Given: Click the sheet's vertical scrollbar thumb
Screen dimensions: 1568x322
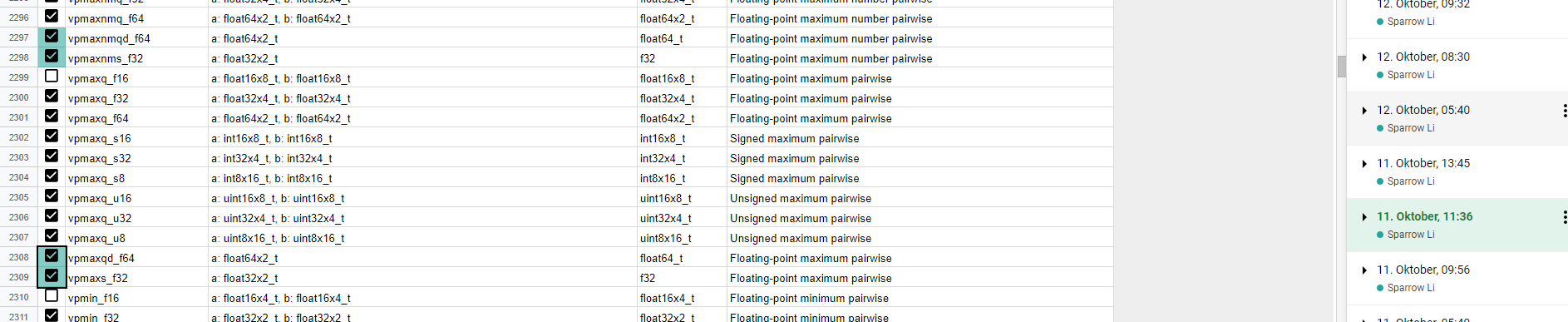Looking at the screenshot, I should tap(1341, 67).
